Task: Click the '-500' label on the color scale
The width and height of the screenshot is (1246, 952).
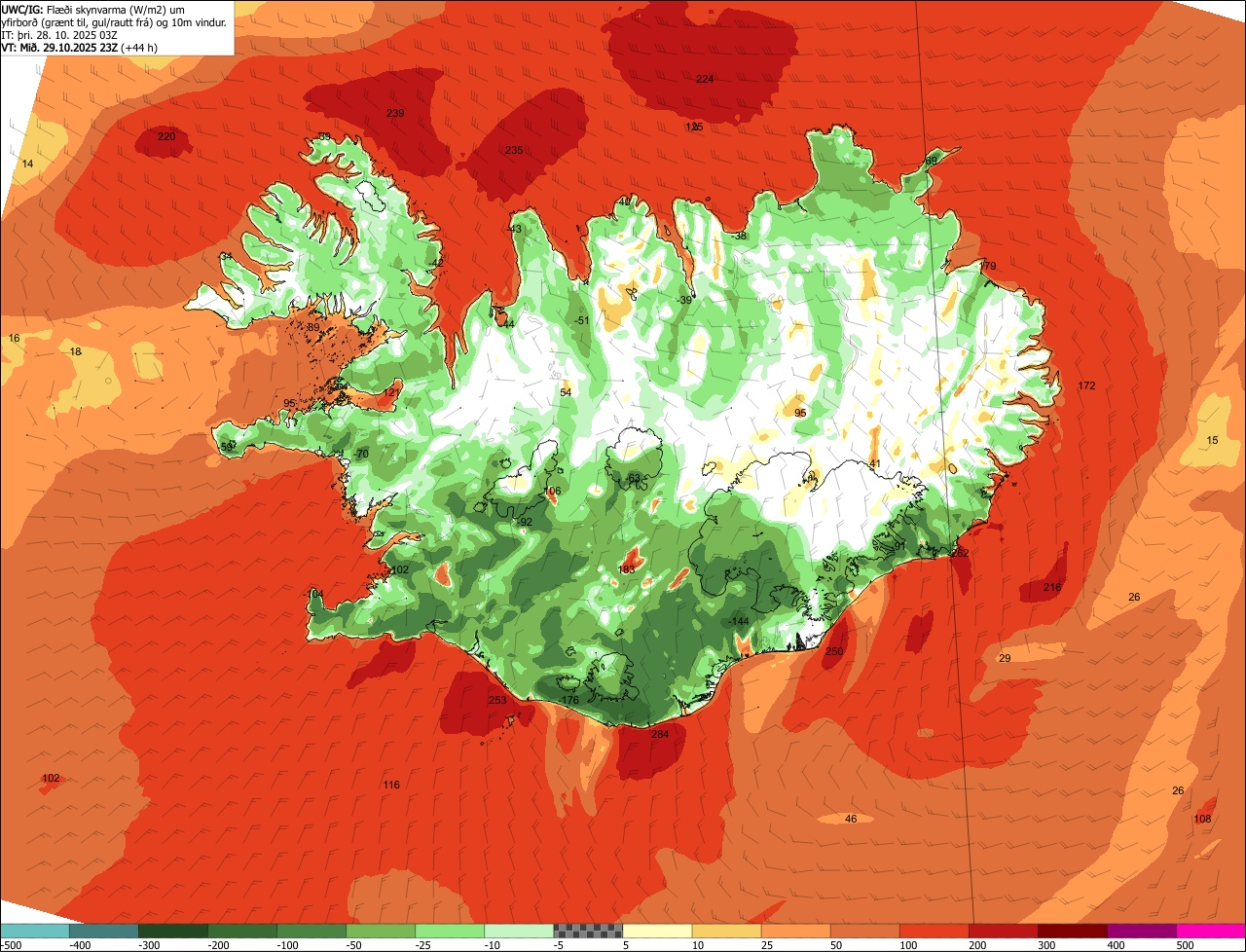Action: pyautogui.click(x=12, y=945)
